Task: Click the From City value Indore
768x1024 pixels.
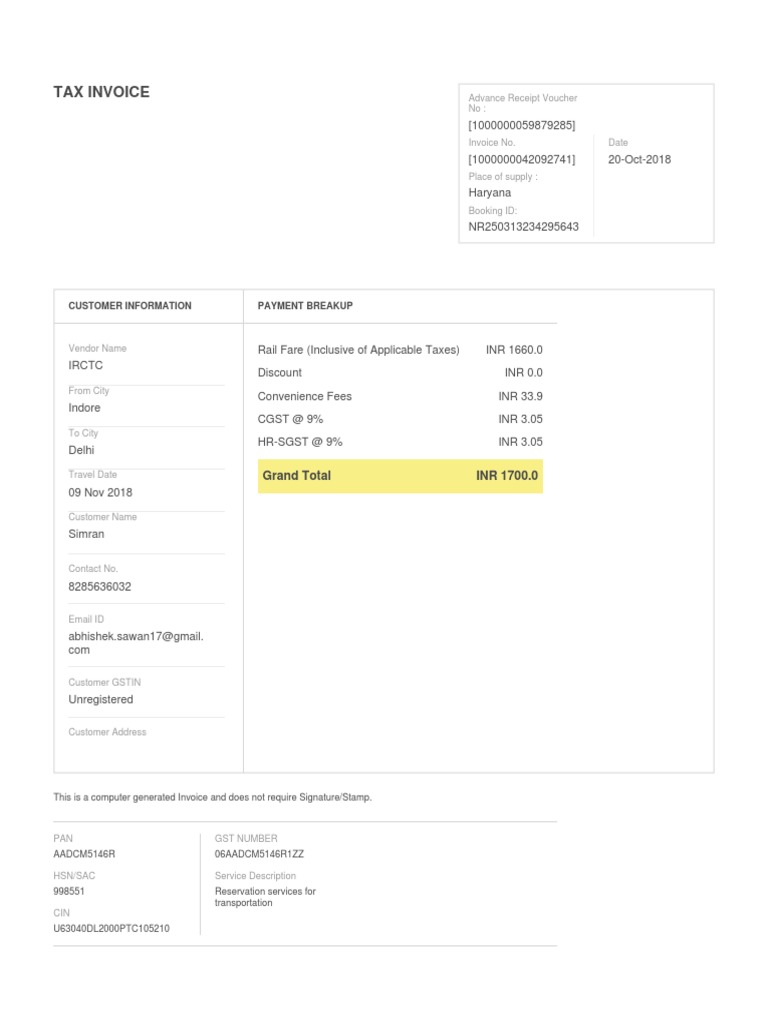Action: (x=85, y=408)
